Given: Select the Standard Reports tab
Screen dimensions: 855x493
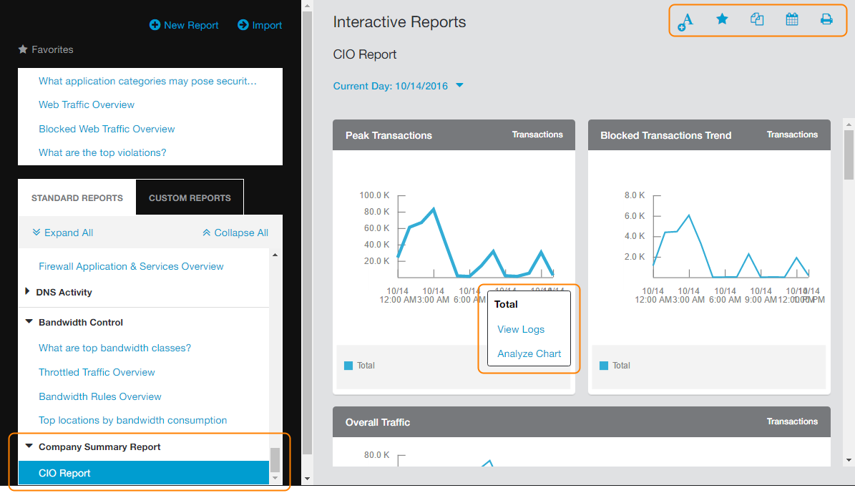Looking at the screenshot, I should 77,198.
